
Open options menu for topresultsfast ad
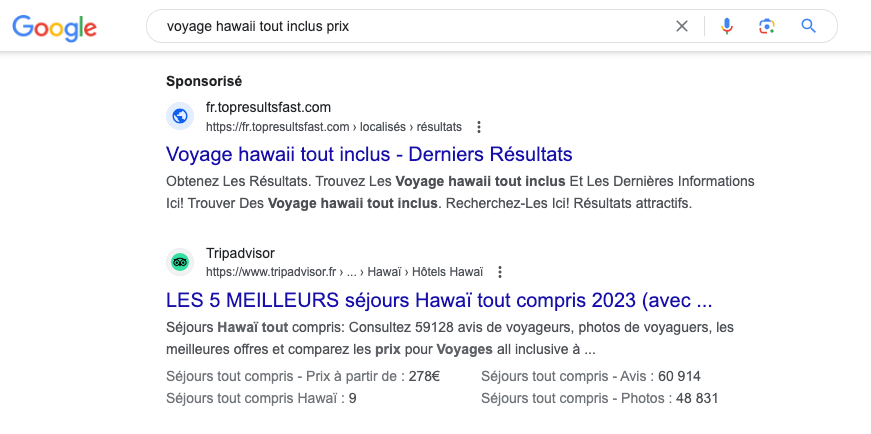(x=479, y=127)
